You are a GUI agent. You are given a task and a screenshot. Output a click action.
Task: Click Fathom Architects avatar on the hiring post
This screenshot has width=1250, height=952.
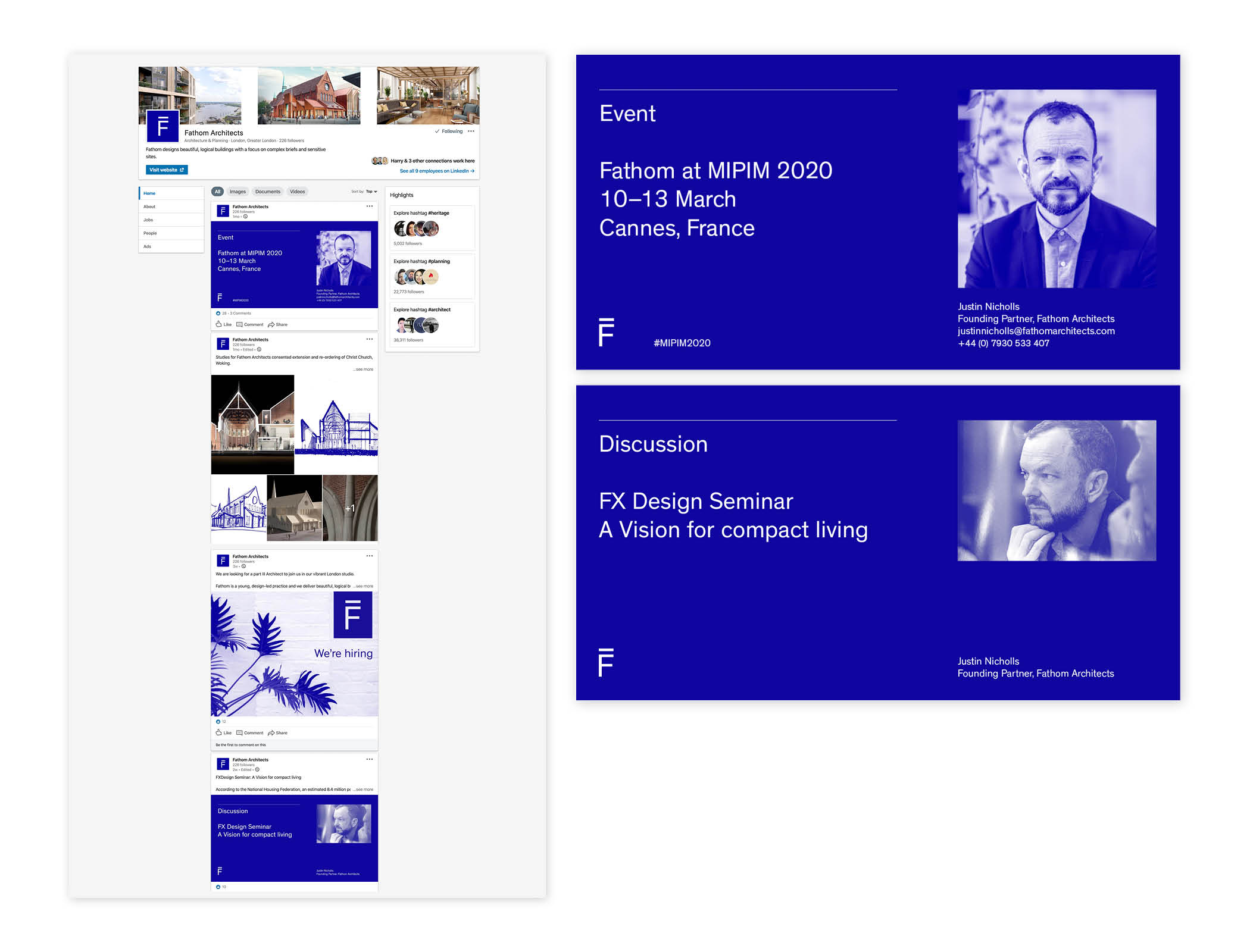[x=223, y=560]
